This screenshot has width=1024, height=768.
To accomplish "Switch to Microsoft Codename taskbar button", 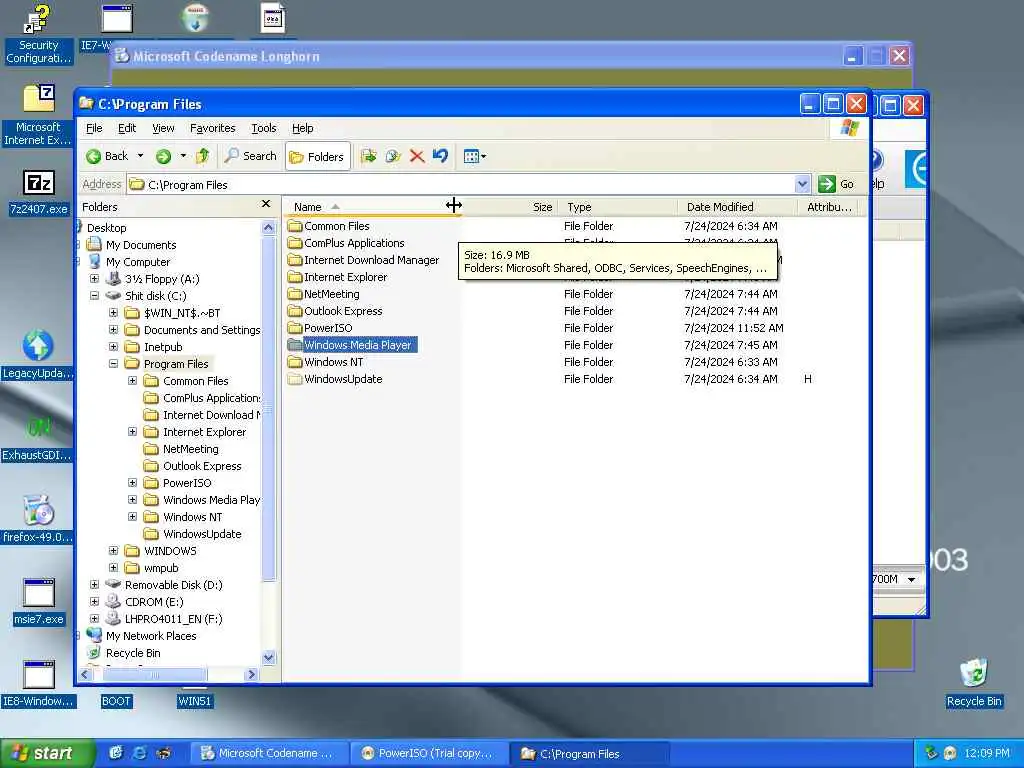I will coord(268,753).
